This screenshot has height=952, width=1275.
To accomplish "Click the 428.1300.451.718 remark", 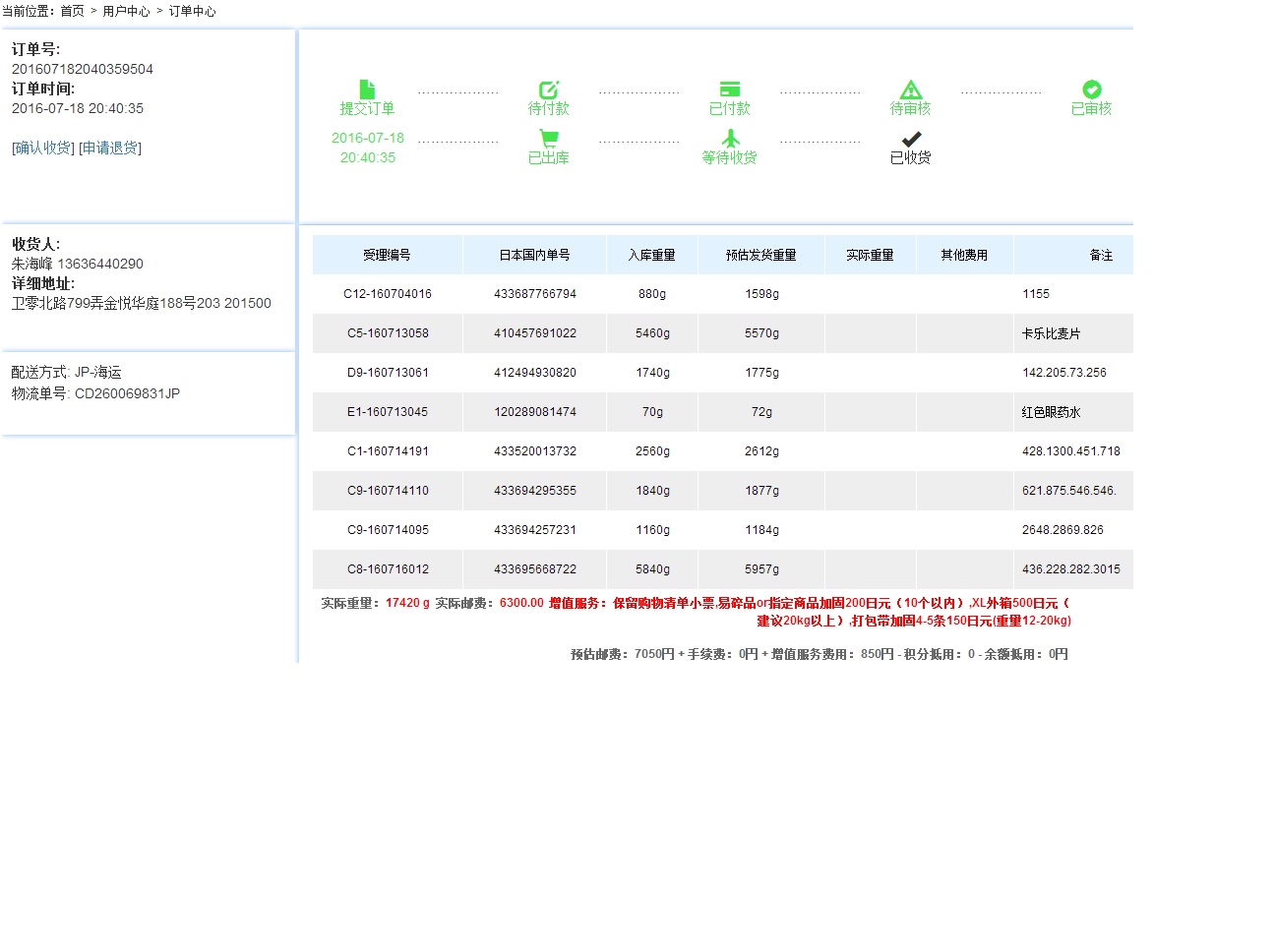I will pyautogui.click(x=1071, y=451).
